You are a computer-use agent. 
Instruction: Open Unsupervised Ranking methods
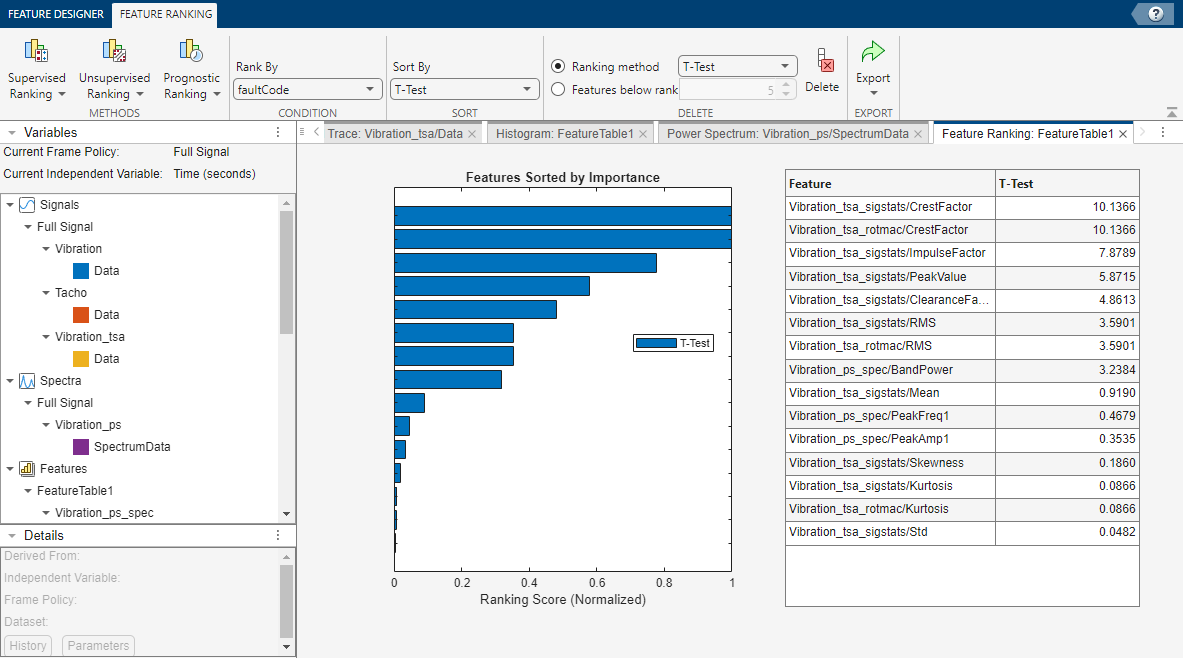pyautogui.click(x=114, y=70)
